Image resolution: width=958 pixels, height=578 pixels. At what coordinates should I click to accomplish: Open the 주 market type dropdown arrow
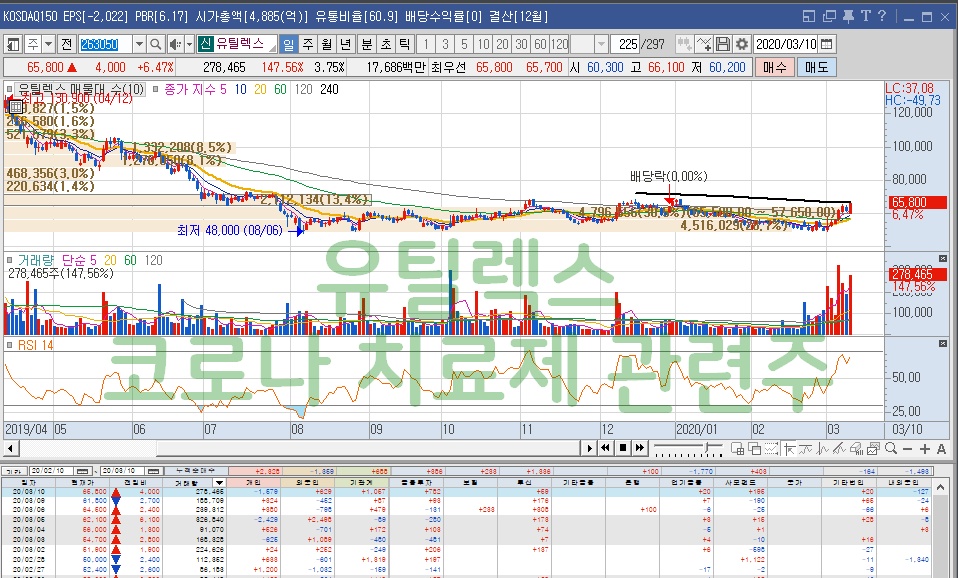tap(49, 44)
